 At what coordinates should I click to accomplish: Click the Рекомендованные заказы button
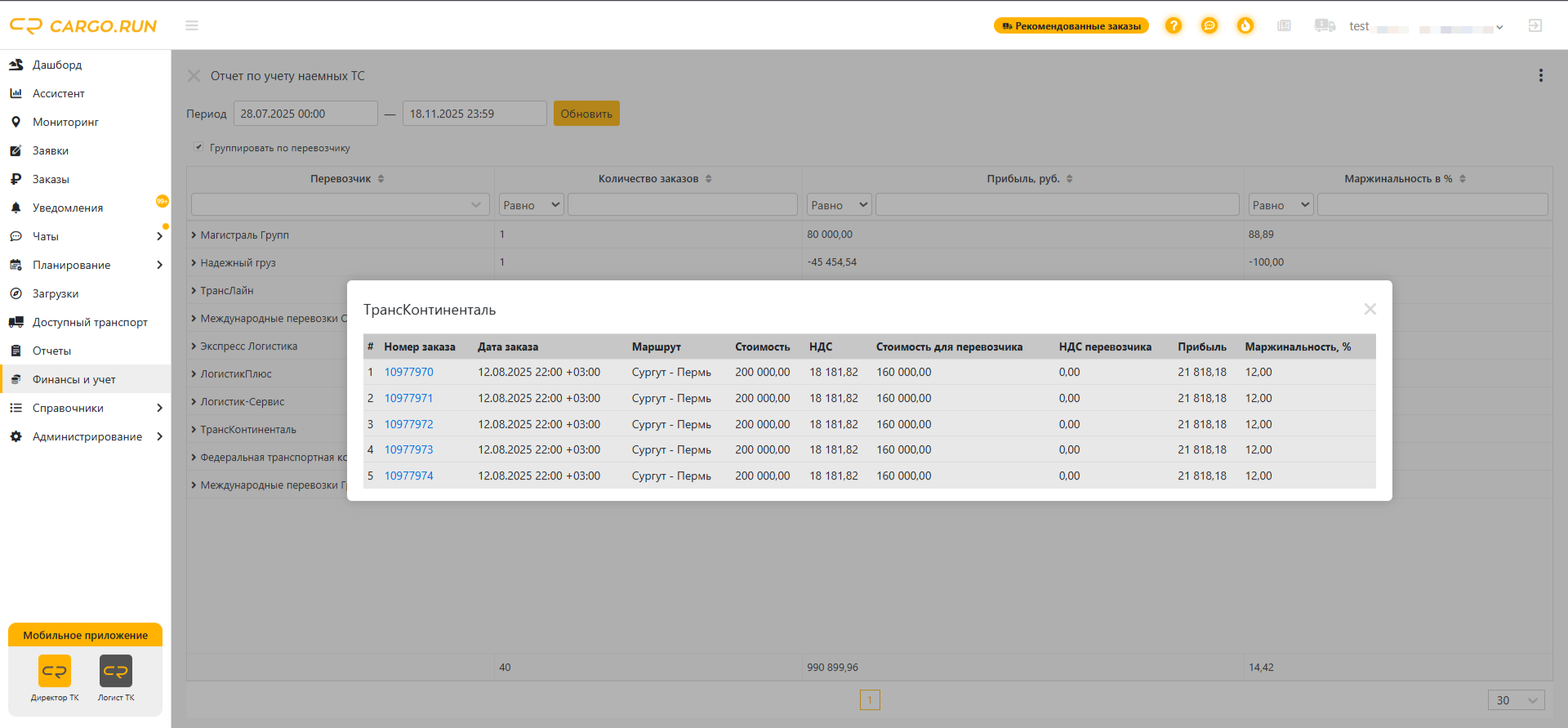click(1071, 26)
